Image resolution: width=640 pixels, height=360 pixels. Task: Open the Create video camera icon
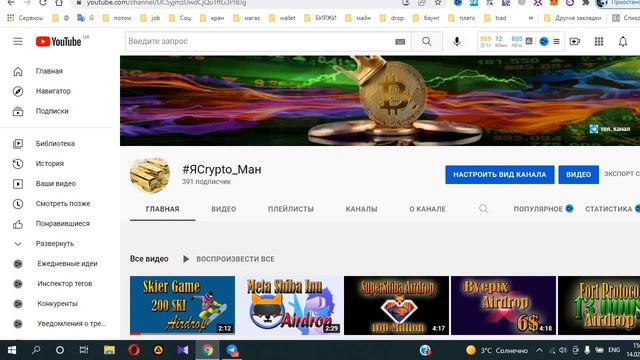[x=575, y=41]
